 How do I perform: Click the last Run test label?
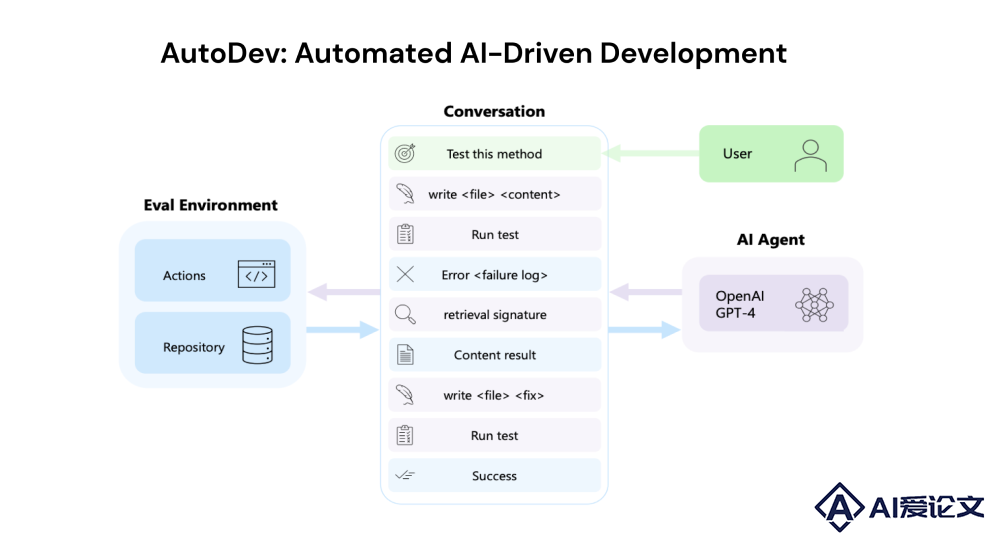click(x=494, y=435)
